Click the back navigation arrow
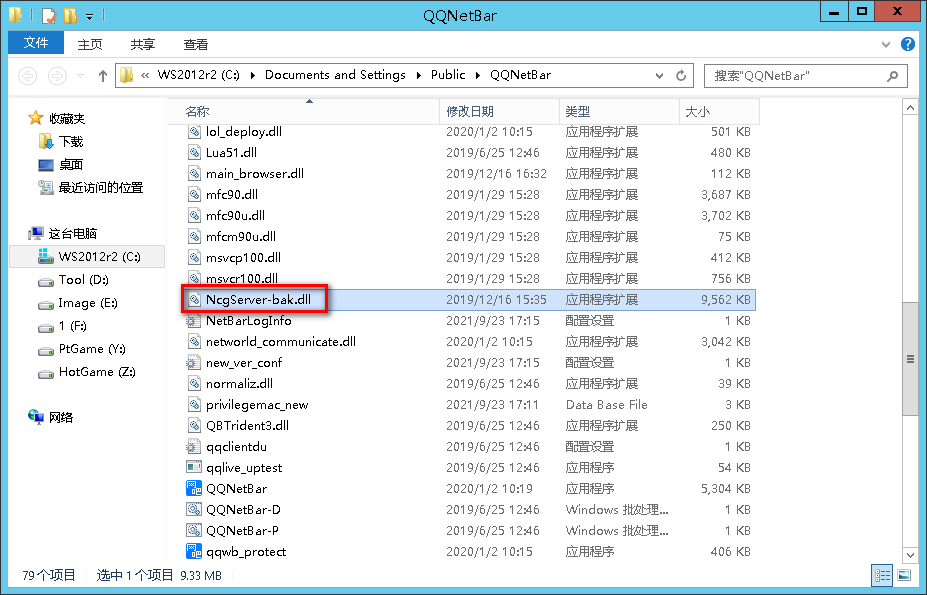Viewport: 927px width, 595px height. coord(29,74)
